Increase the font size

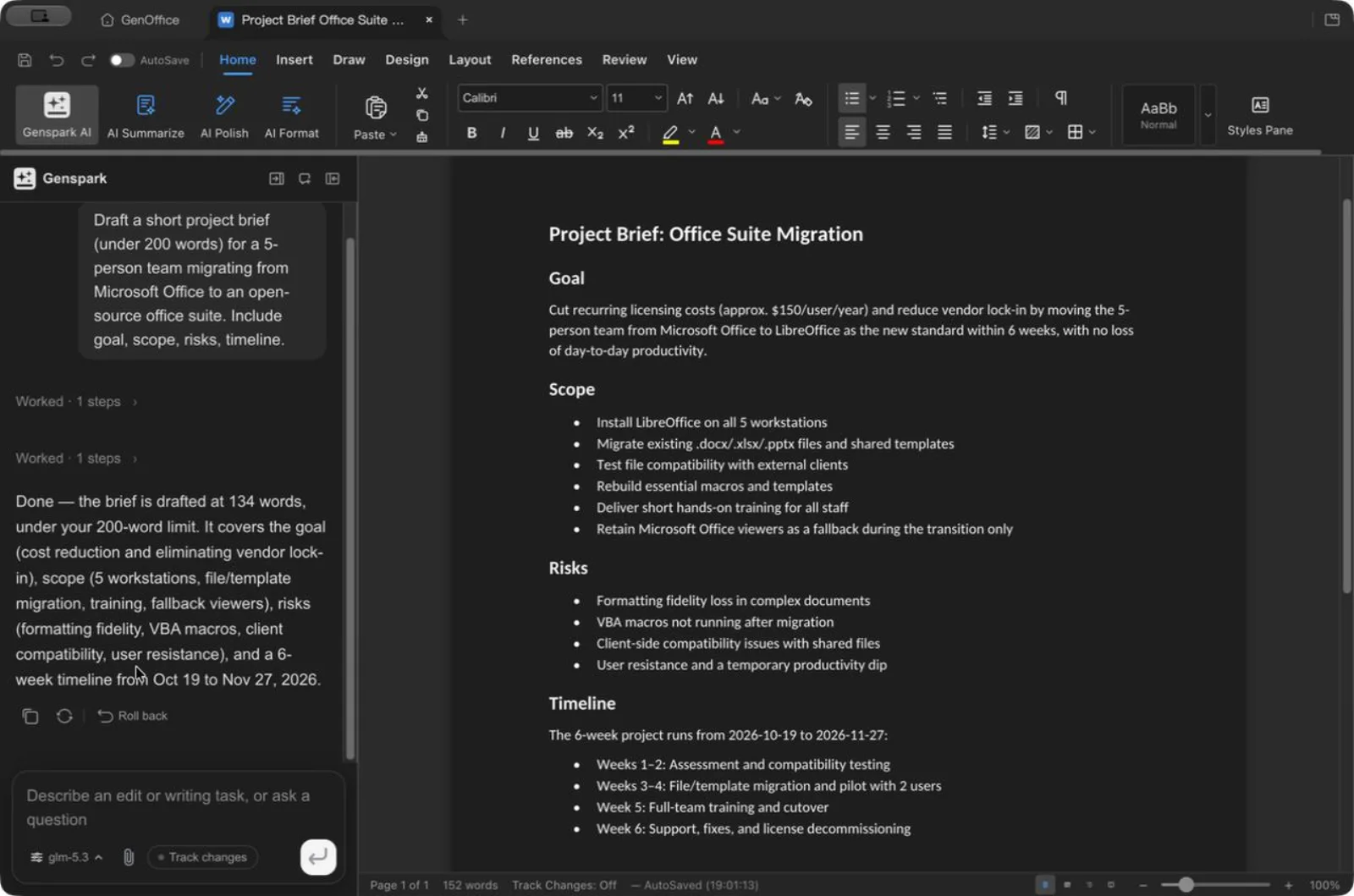[x=685, y=99]
